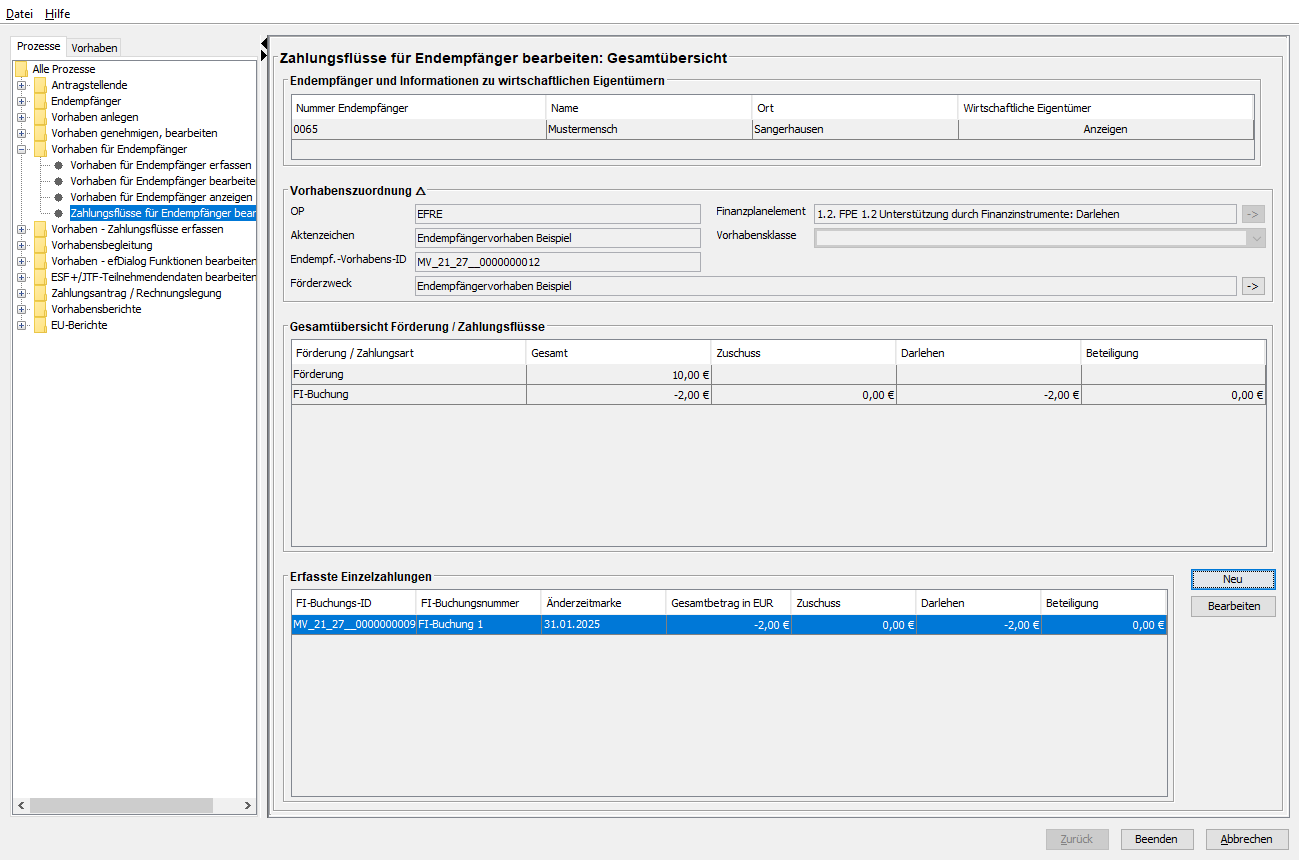Open the Hilfe menu
1299x860 pixels.
(x=58, y=14)
